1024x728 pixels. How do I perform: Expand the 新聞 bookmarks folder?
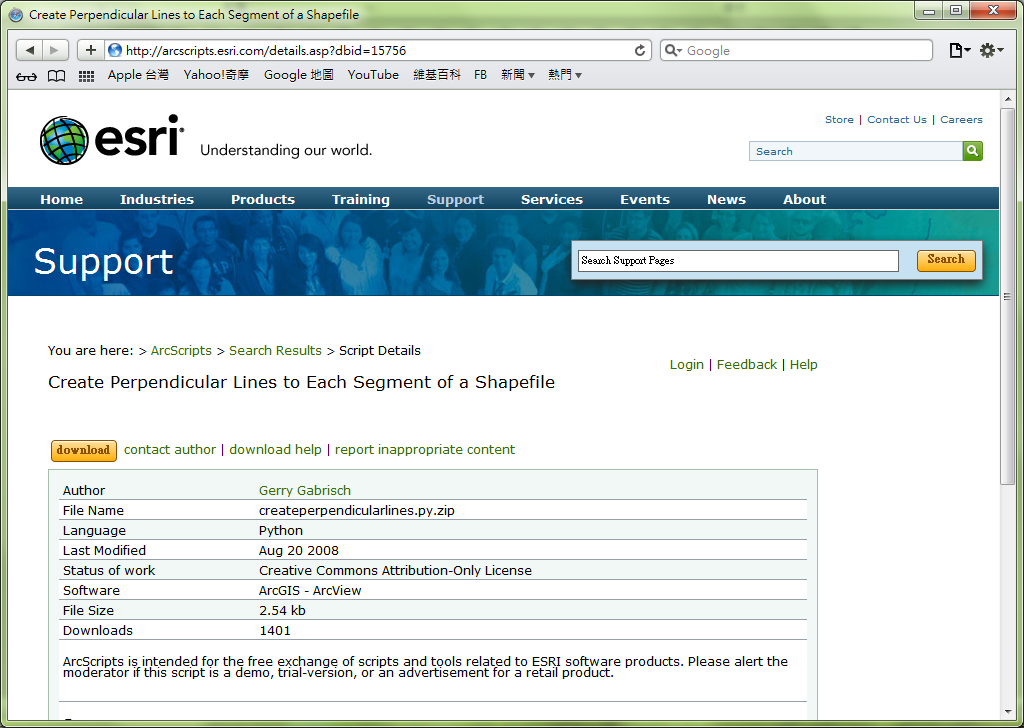pyautogui.click(x=518, y=75)
